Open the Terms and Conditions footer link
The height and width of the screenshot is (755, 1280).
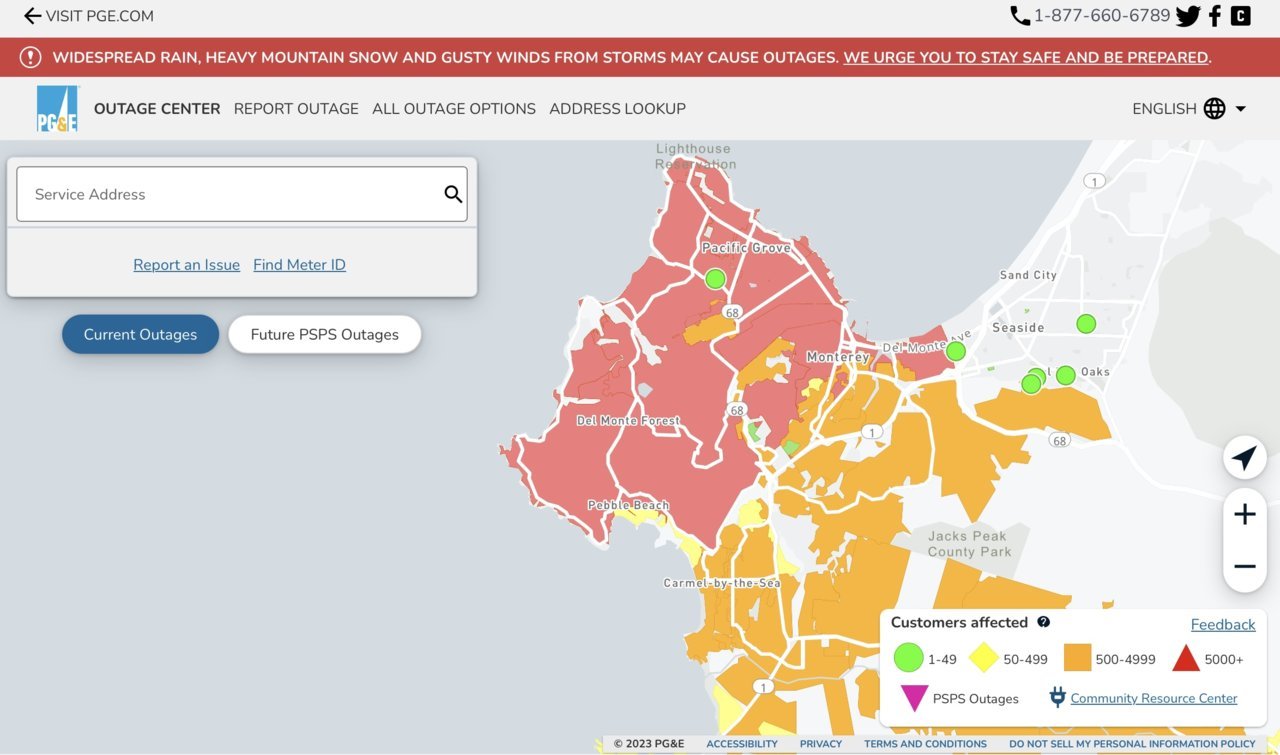[925, 744]
